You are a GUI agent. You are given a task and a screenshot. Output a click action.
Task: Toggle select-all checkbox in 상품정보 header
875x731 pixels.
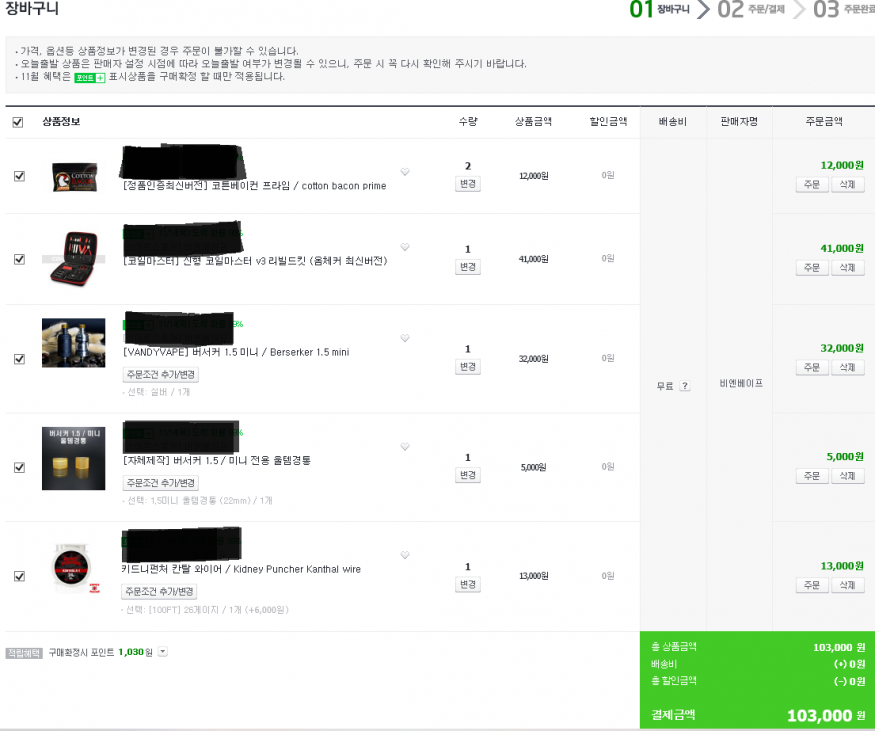[18, 122]
